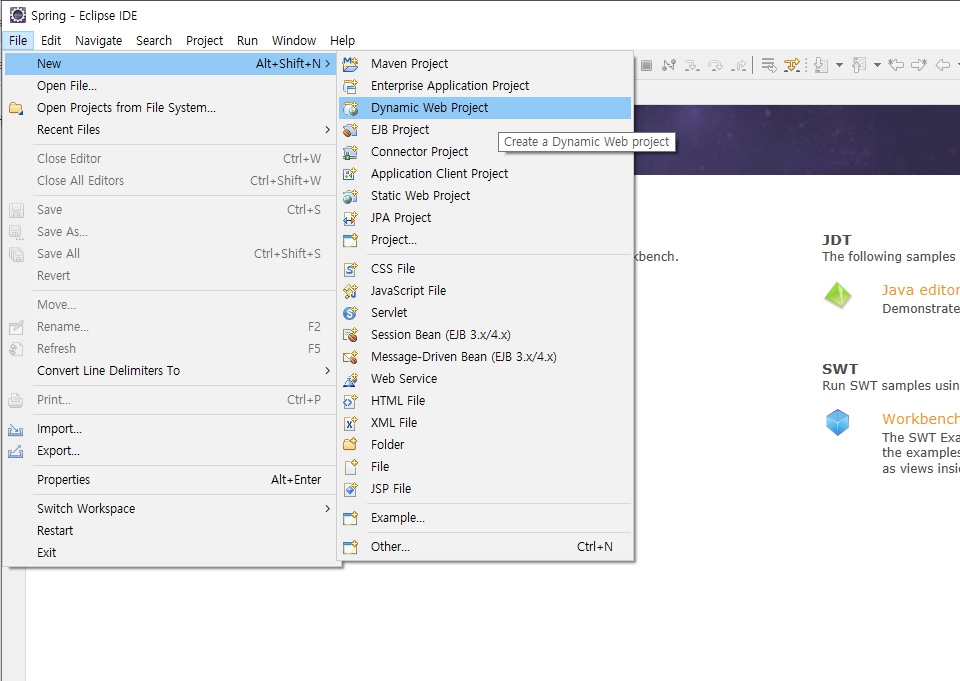Click the Step Over toolbar icon
This screenshot has height=681, width=960.
716,65
